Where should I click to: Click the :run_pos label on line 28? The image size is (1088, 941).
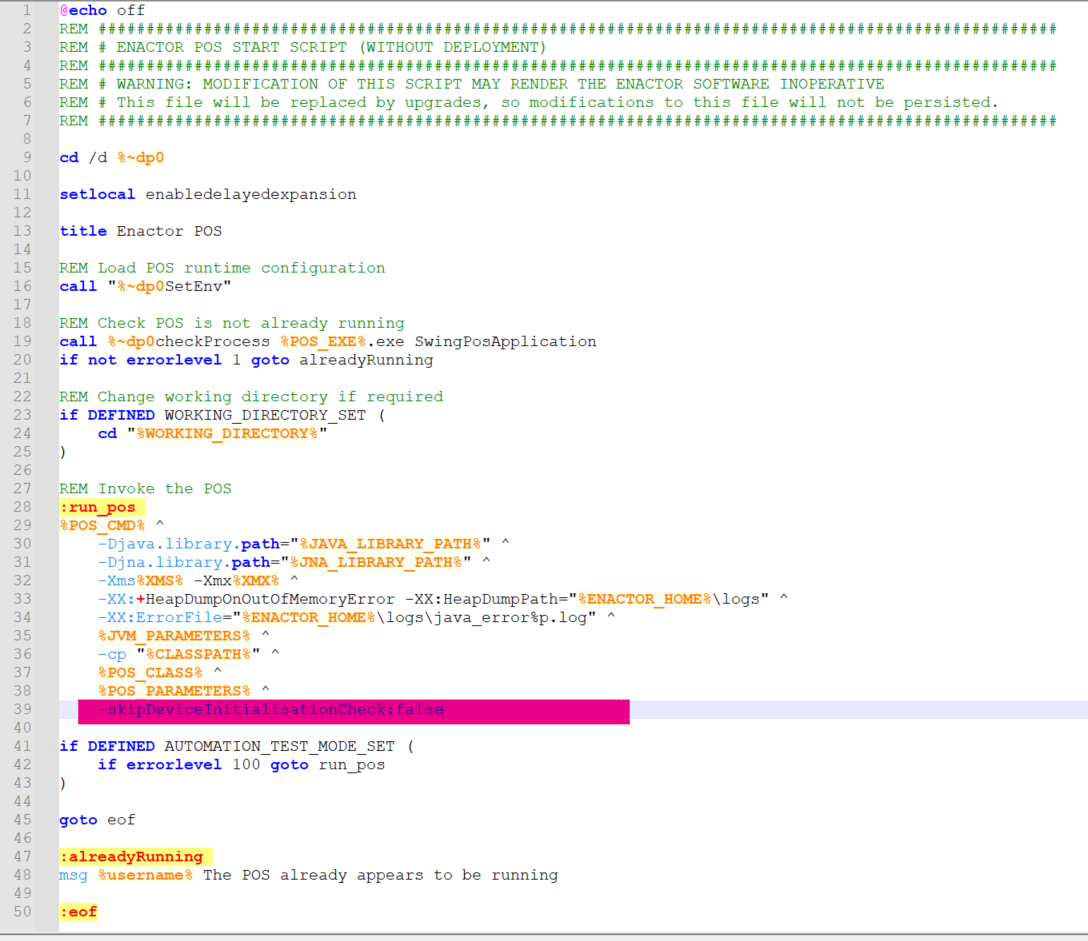[x=97, y=507]
